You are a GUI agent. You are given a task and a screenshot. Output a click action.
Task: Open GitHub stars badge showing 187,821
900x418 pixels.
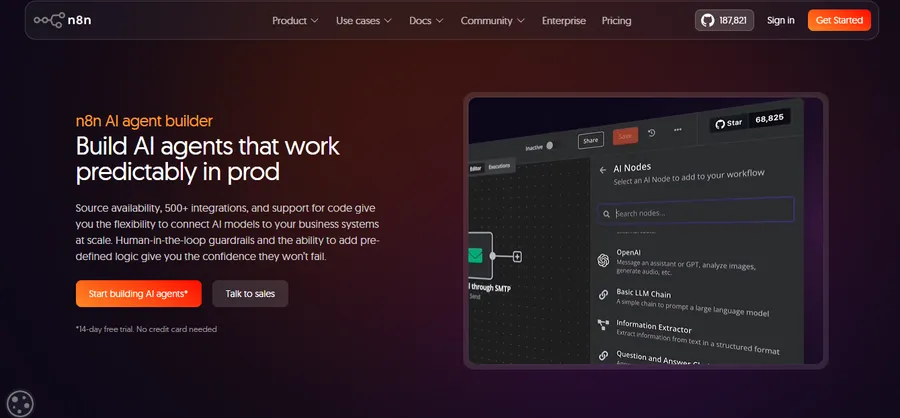(x=724, y=20)
